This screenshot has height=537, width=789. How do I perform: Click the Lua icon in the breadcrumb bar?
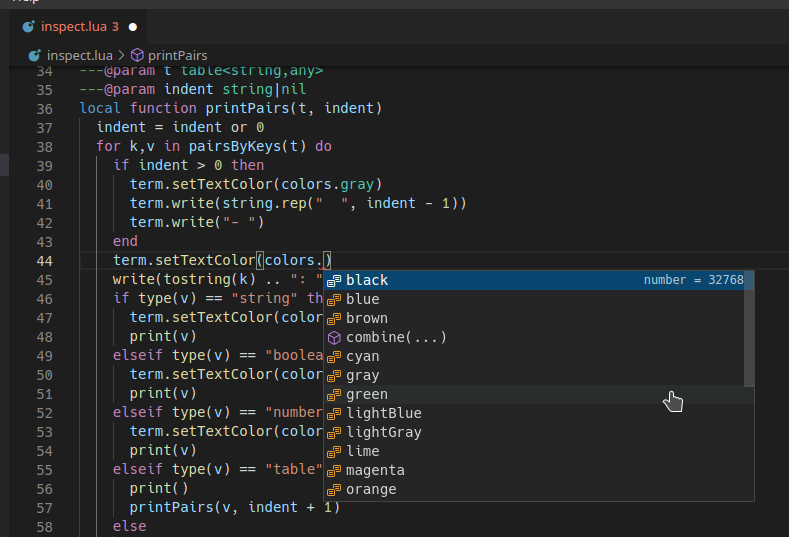[35, 55]
